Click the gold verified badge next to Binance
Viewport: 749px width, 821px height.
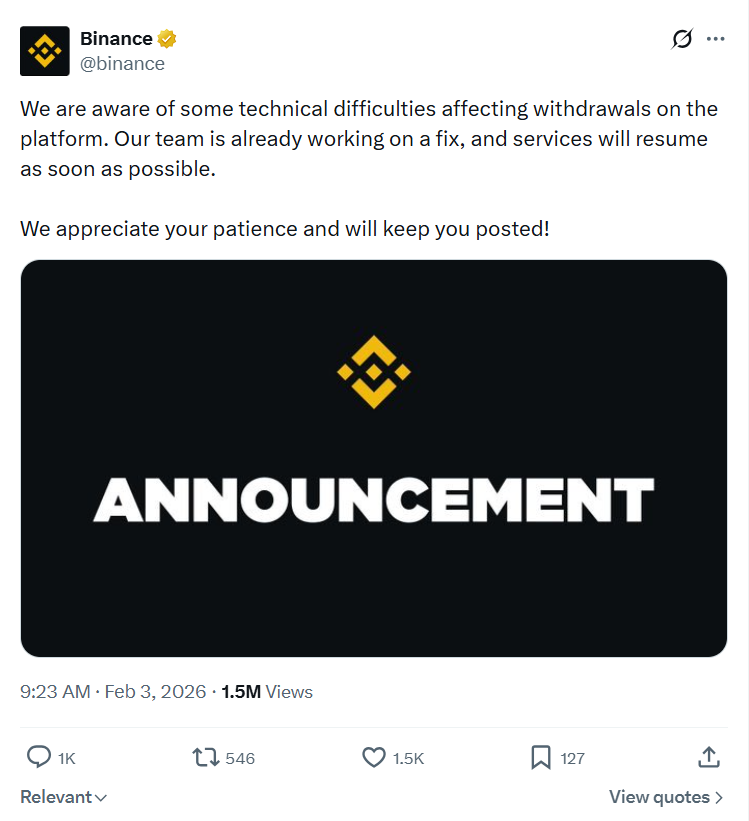[x=166, y=38]
